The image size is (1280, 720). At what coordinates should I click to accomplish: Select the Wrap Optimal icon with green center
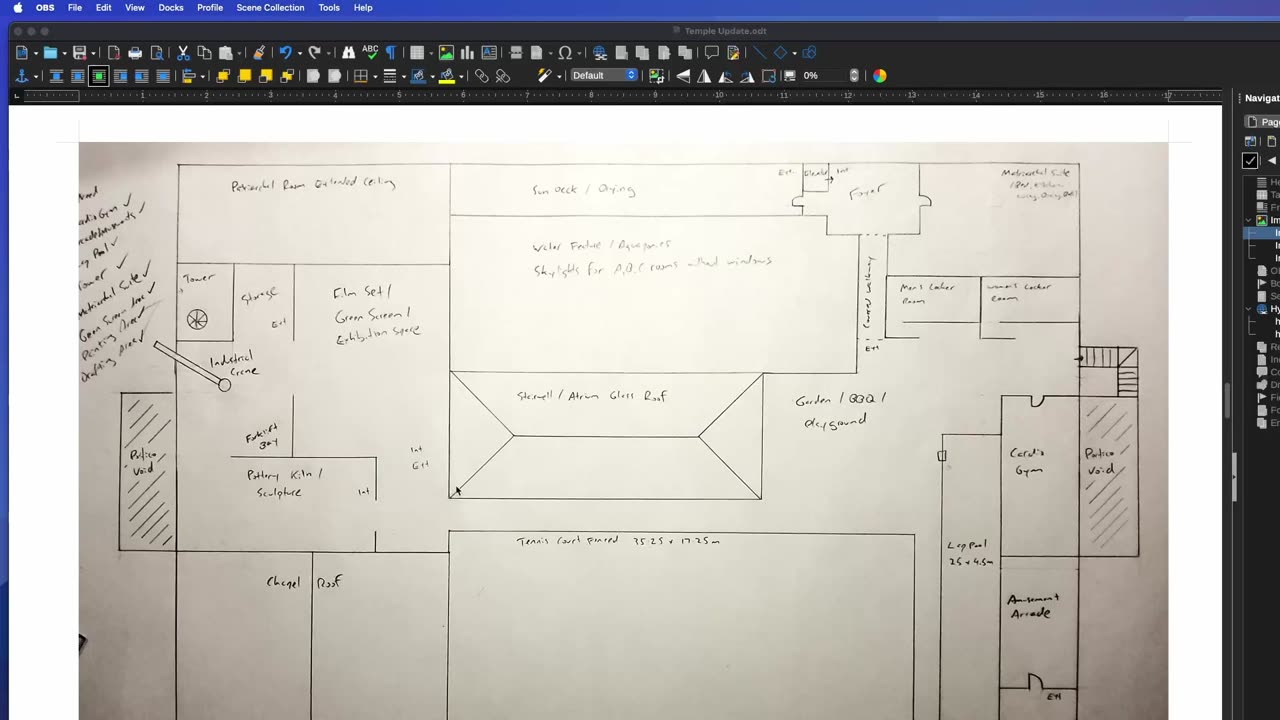coord(99,75)
